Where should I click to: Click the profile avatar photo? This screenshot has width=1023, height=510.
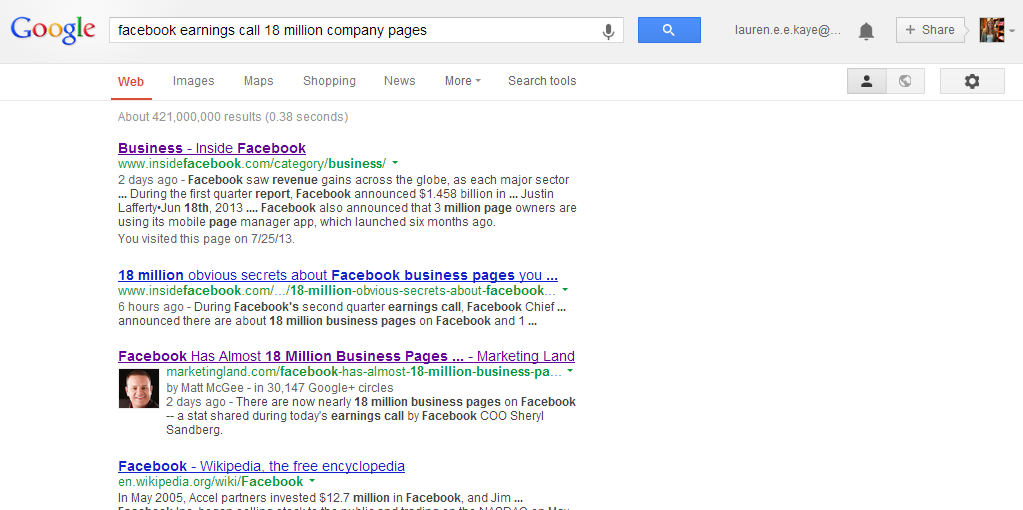[992, 30]
